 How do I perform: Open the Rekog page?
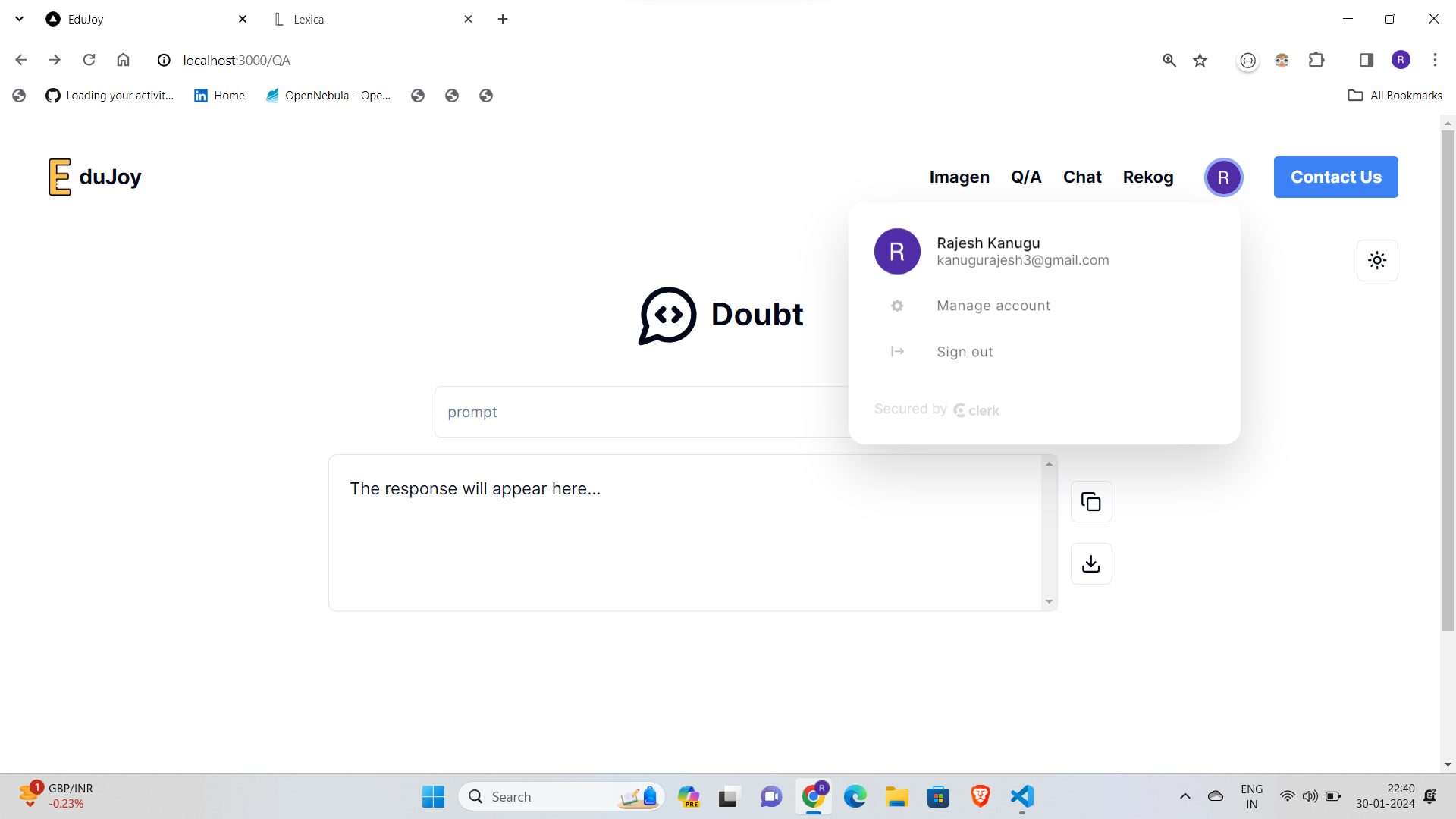pyautogui.click(x=1147, y=177)
